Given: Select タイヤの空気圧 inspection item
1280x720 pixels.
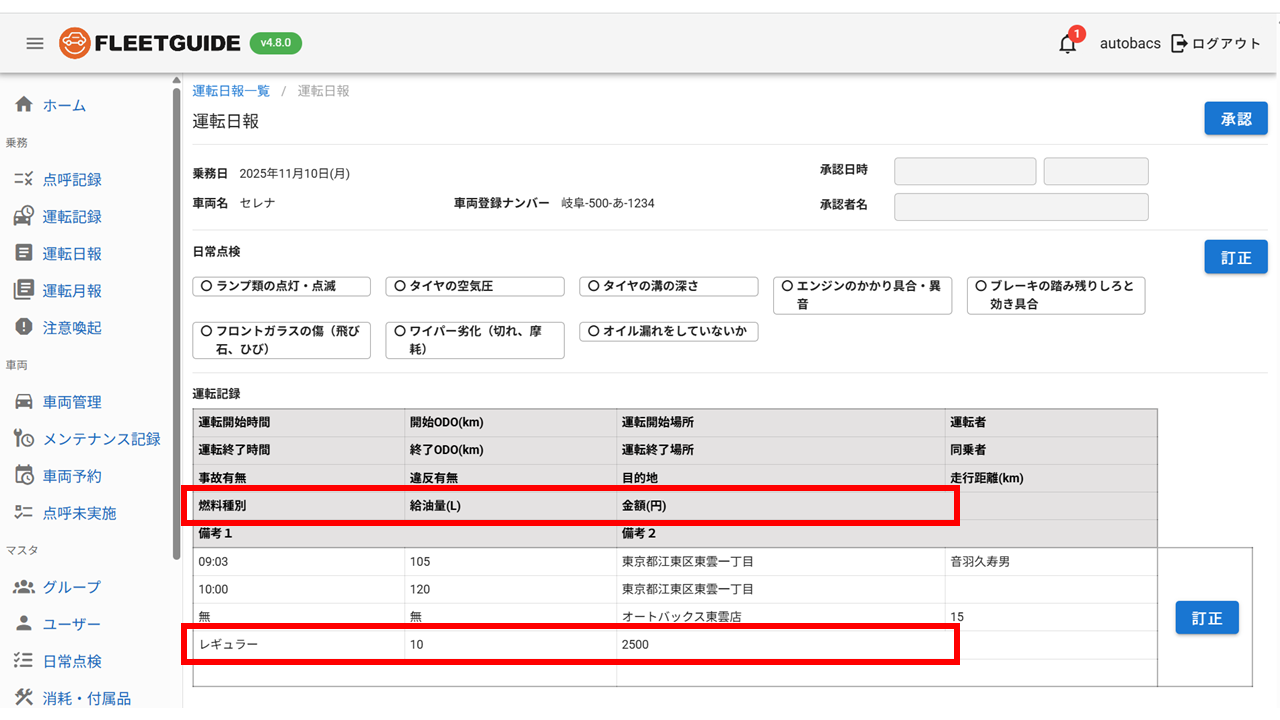Looking at the screenshot, I should pos(474,286).
